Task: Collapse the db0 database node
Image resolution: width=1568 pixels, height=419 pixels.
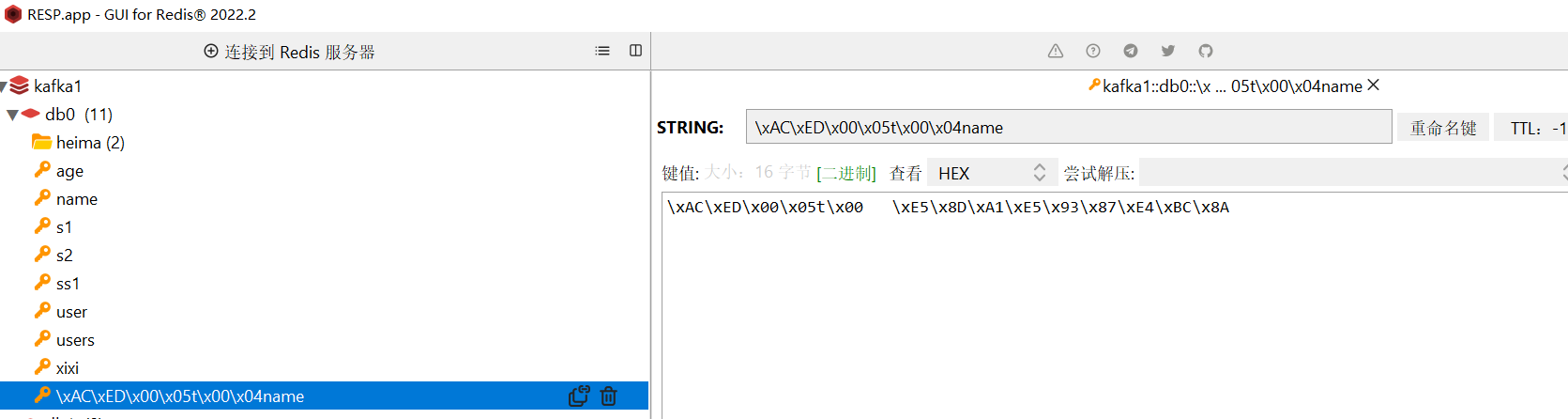Action: point(12,115)
